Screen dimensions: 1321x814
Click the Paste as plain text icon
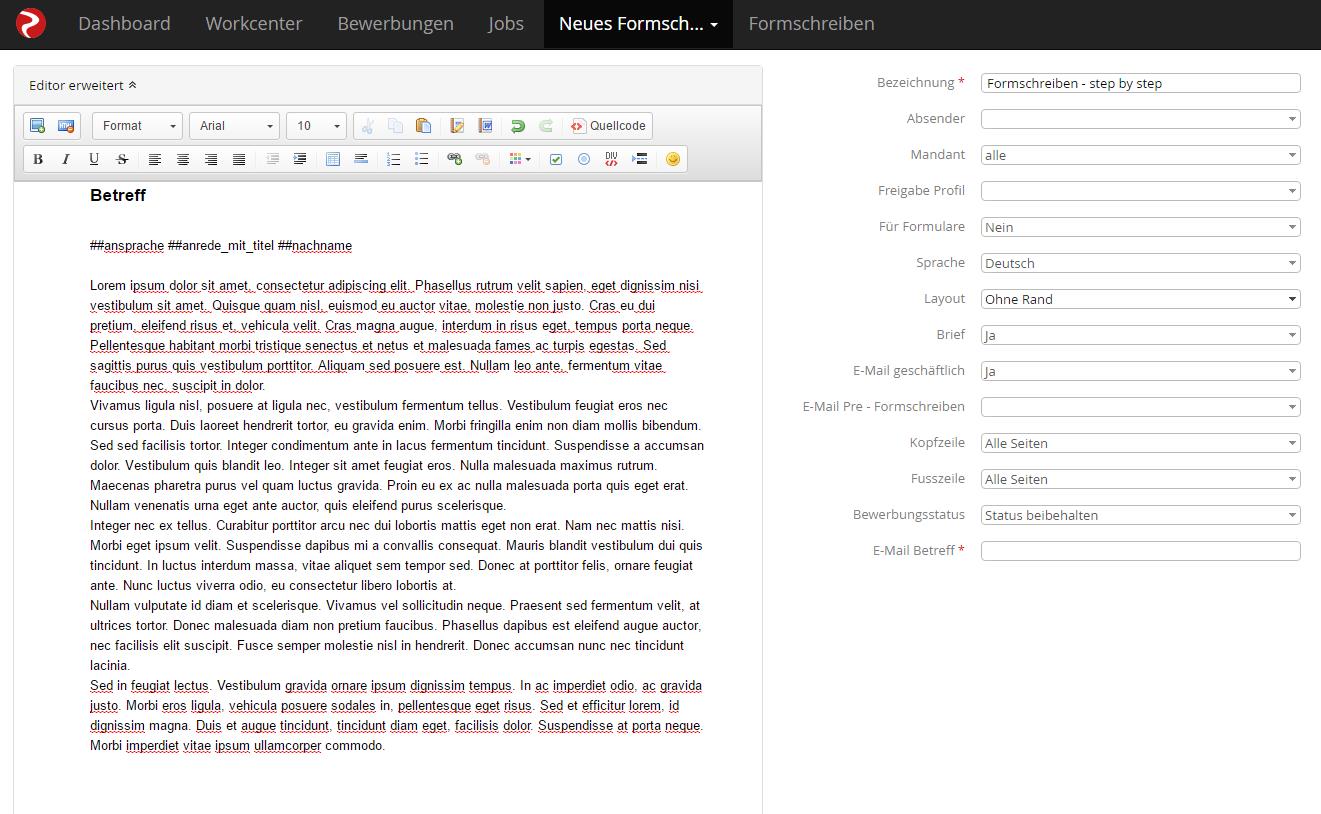457,126
